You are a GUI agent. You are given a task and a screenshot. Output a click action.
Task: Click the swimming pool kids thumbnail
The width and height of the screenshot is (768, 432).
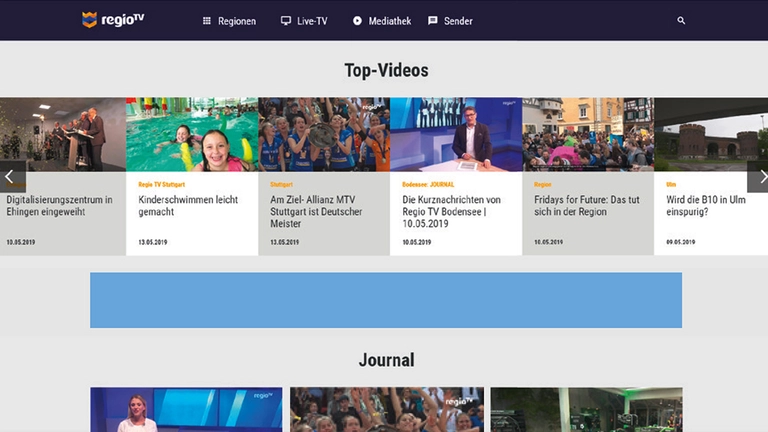click(x=192, y=134)
